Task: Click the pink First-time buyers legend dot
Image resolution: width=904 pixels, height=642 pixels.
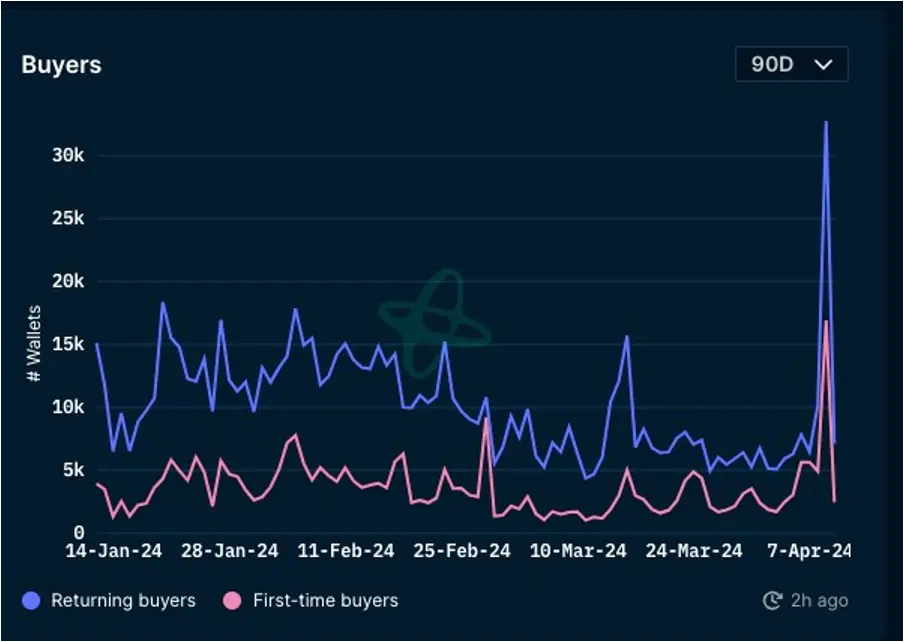Action: click(x=232, y=601)
